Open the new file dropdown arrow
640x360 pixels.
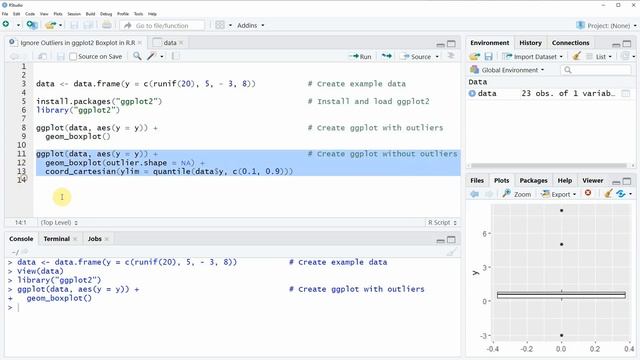coord(18,25)
